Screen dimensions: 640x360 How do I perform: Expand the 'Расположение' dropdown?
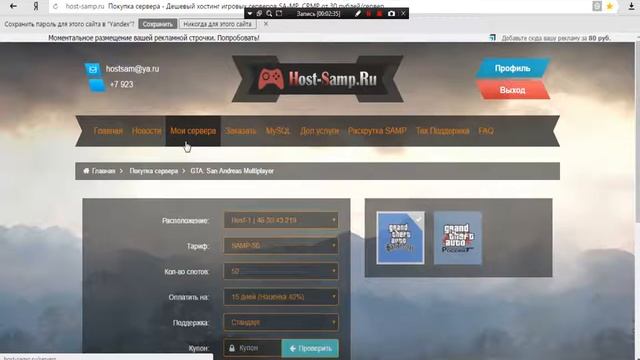click(x=281, y=220)
